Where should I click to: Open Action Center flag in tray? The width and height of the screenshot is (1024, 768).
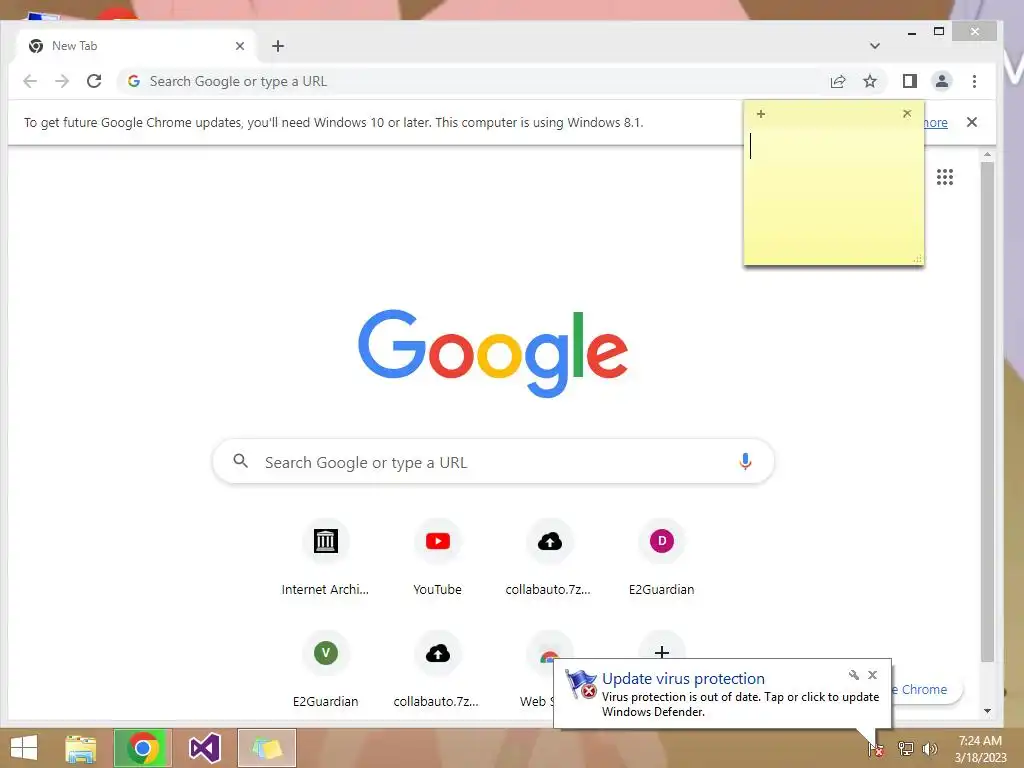point(876,750)
